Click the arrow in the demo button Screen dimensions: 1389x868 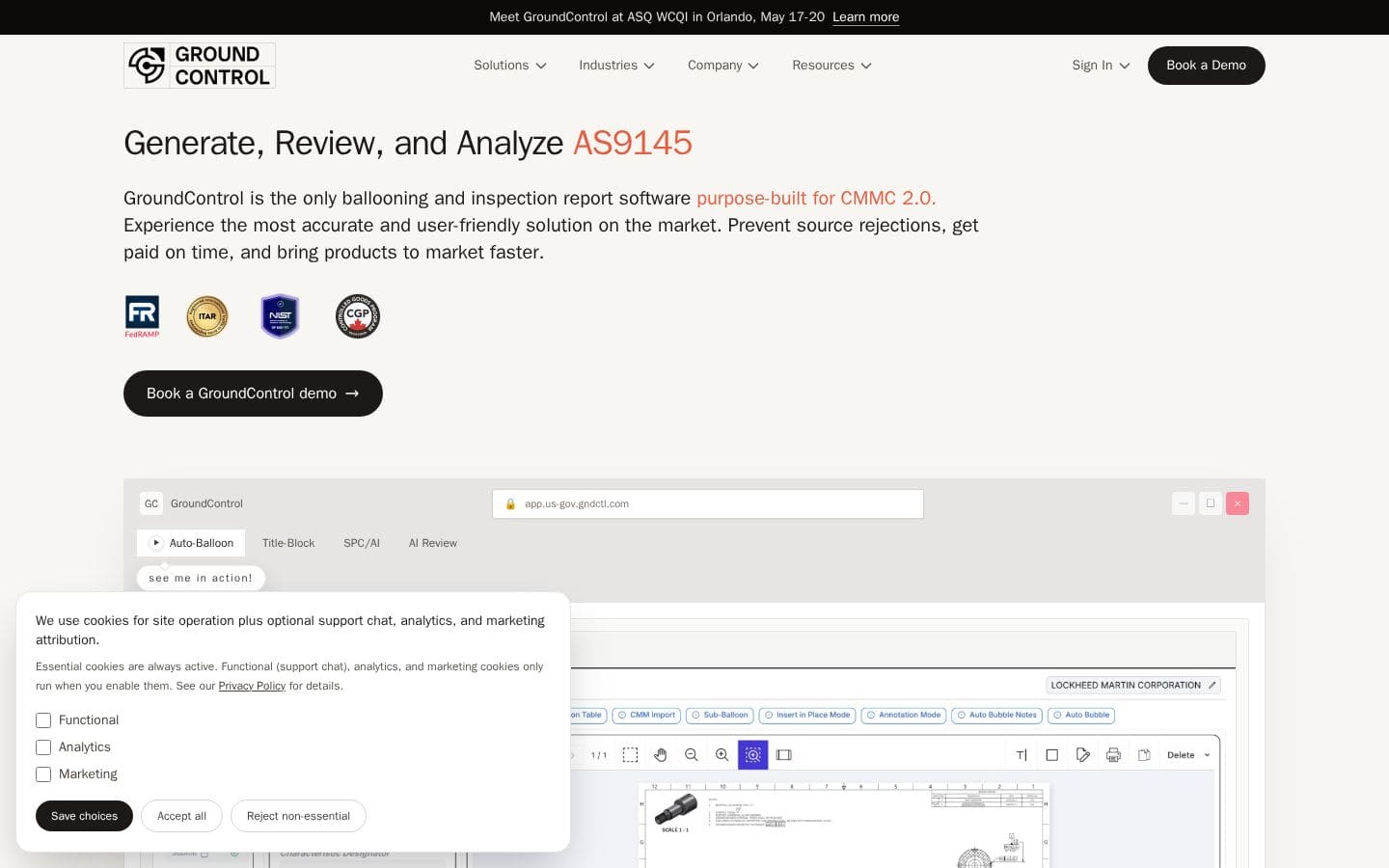(352, 393)
